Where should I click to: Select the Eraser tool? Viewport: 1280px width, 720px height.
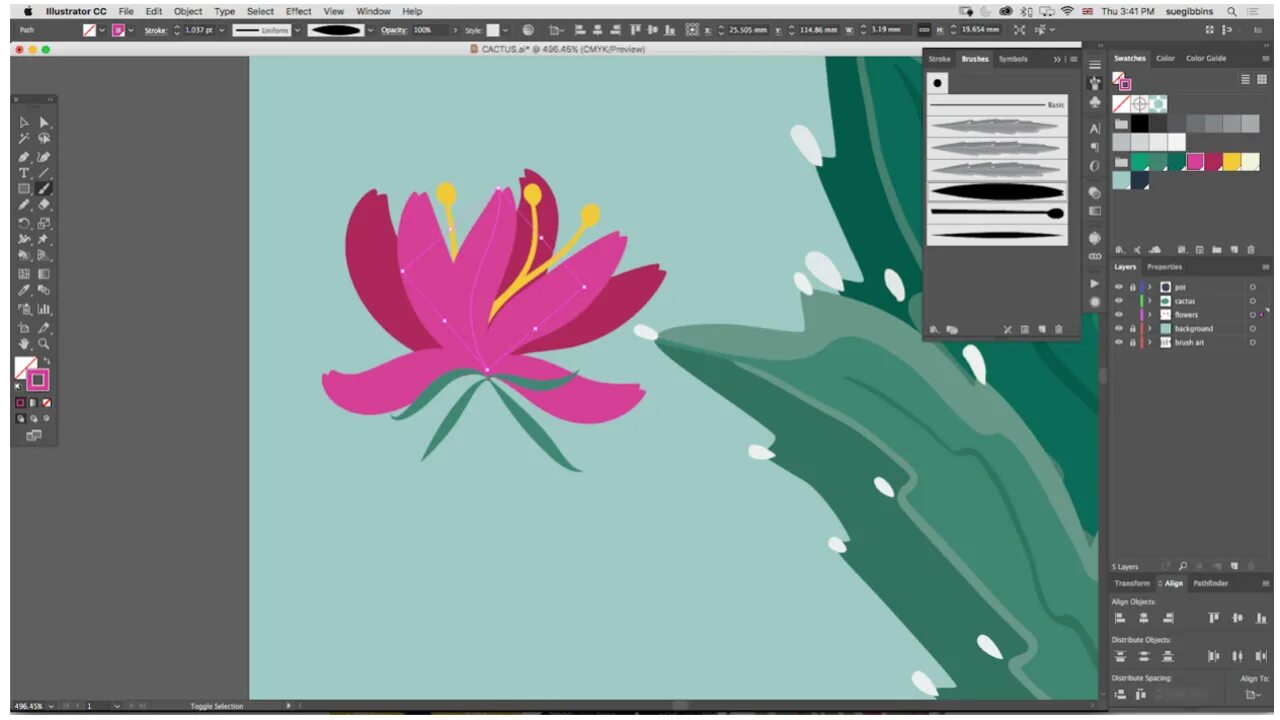pyautogui.click(x=44, y=206)
